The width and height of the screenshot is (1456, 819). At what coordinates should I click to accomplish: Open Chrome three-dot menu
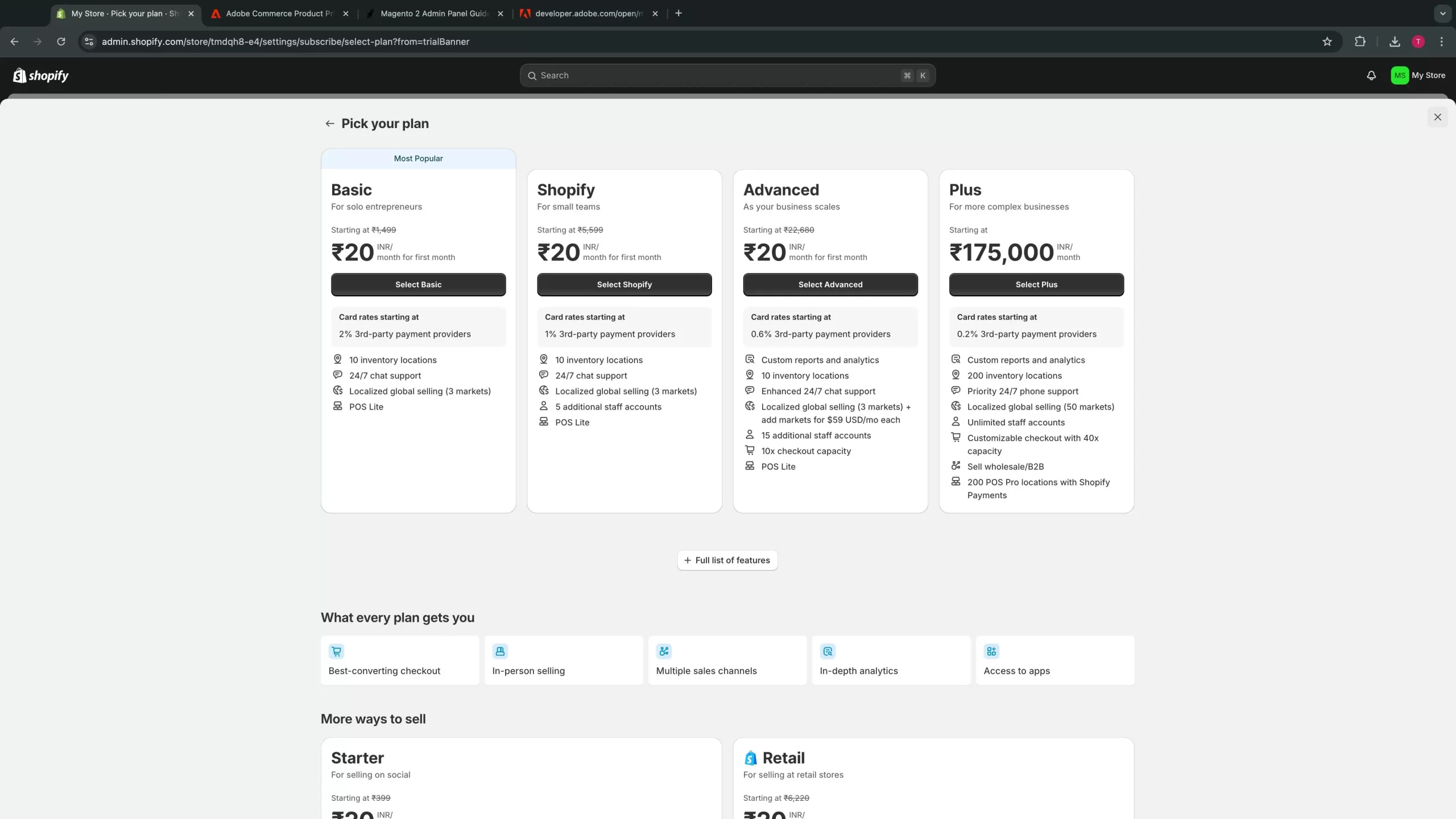pos(1441,42)
